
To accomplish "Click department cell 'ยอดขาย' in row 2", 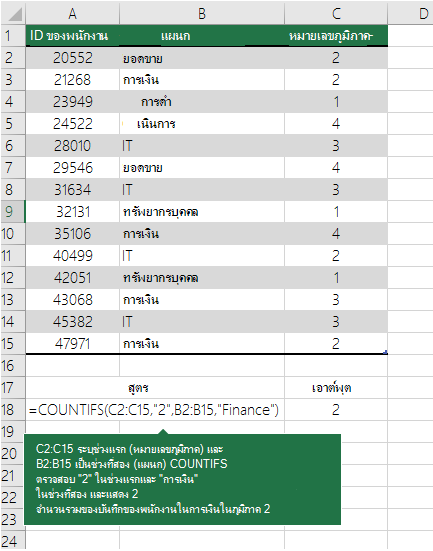I will pyautogui.click(x=202, y=58).
